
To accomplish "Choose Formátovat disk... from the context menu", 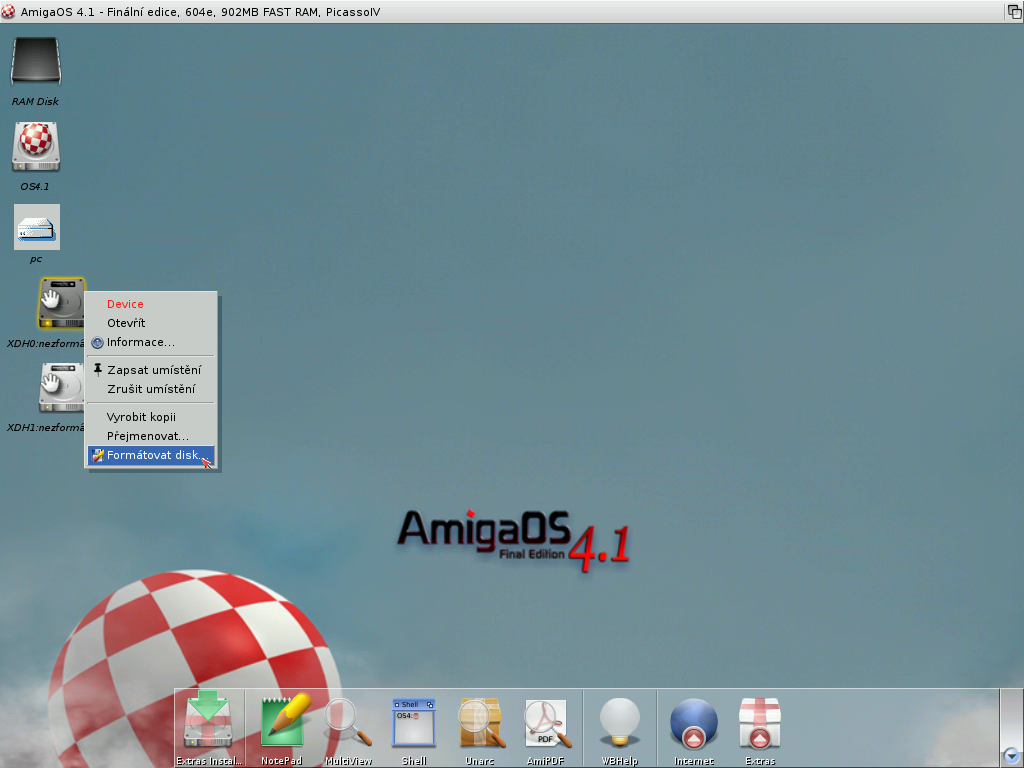I will [x=151, y=455].
